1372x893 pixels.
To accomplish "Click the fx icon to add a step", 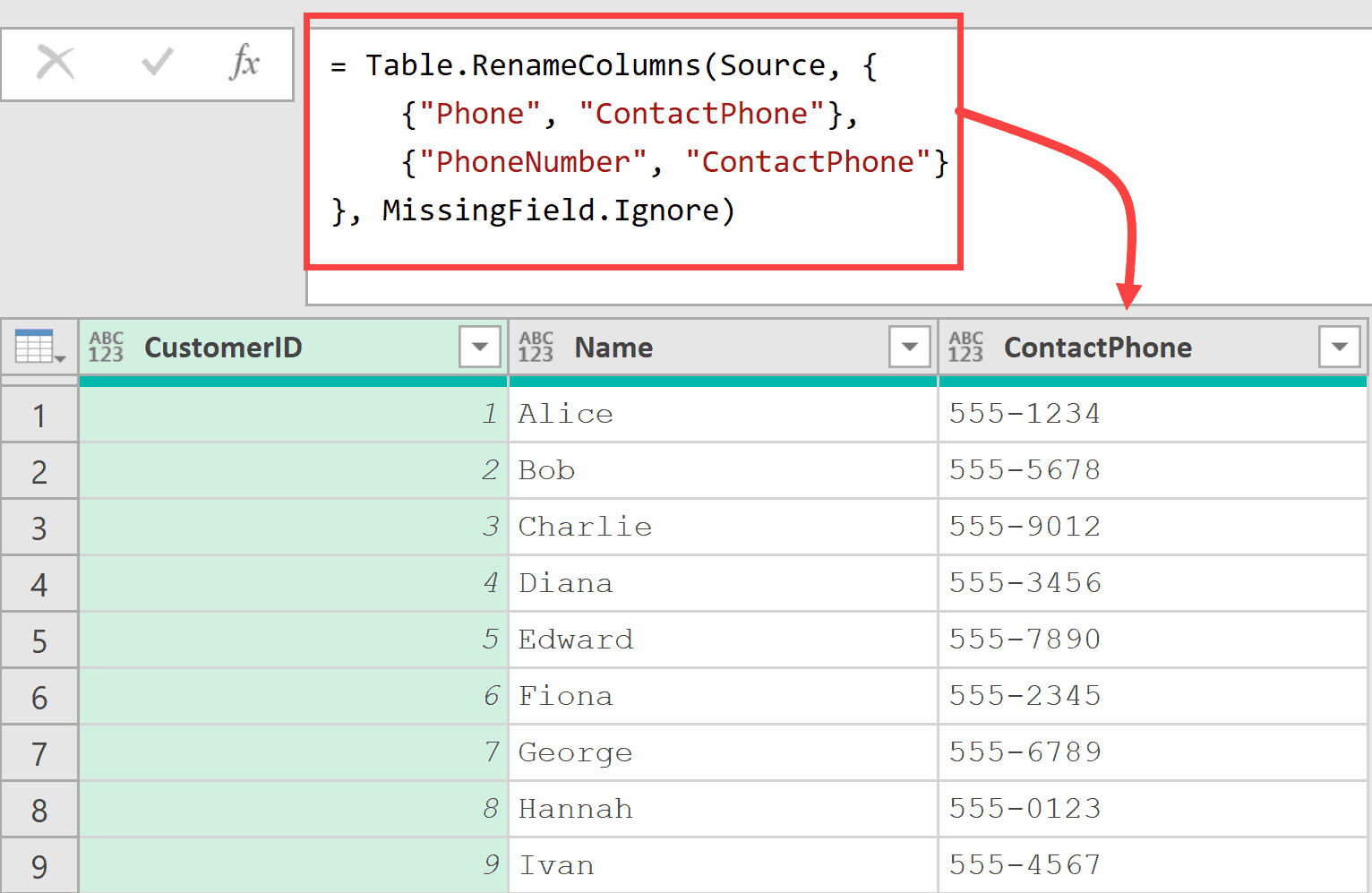I will coord(245,63).
